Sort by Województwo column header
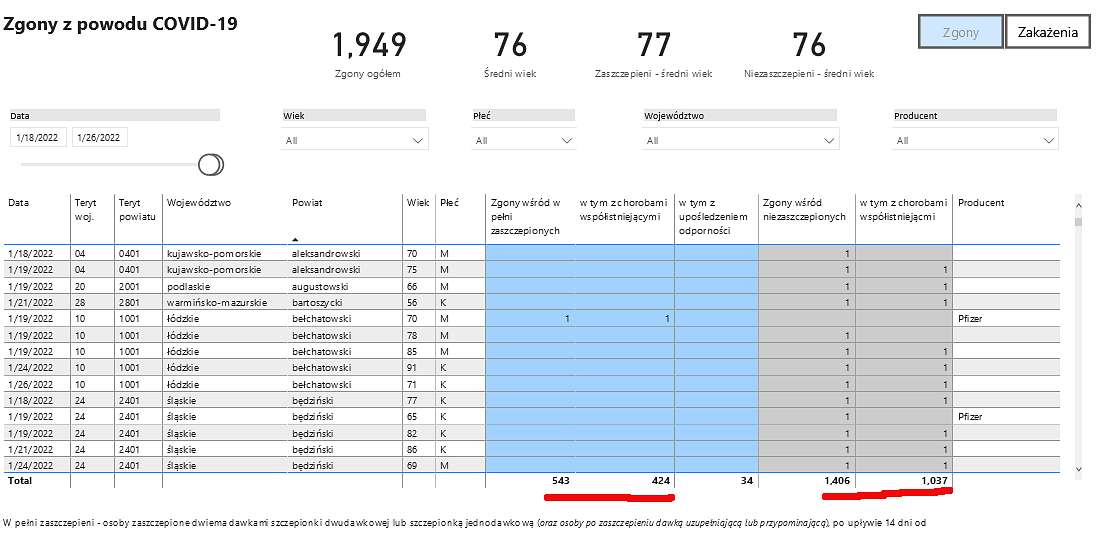The width and height of the screenshot is (1098, 533). (198, 202)
